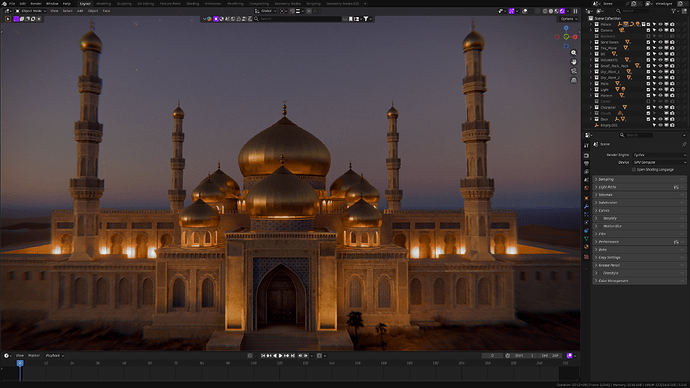
Task: Toggle the Simplify panel checkbox
Action: 600,219
